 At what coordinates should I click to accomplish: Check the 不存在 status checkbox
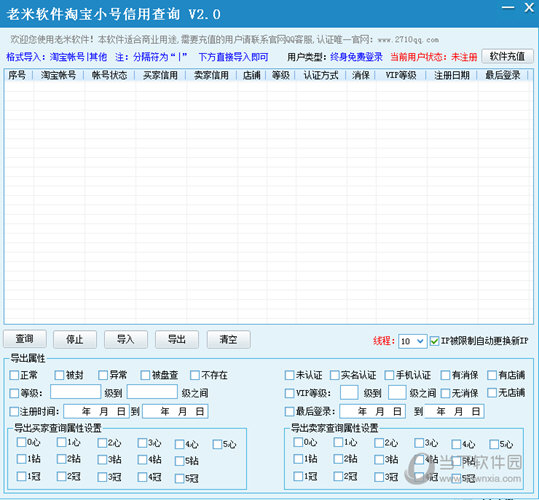click(195, 375)
